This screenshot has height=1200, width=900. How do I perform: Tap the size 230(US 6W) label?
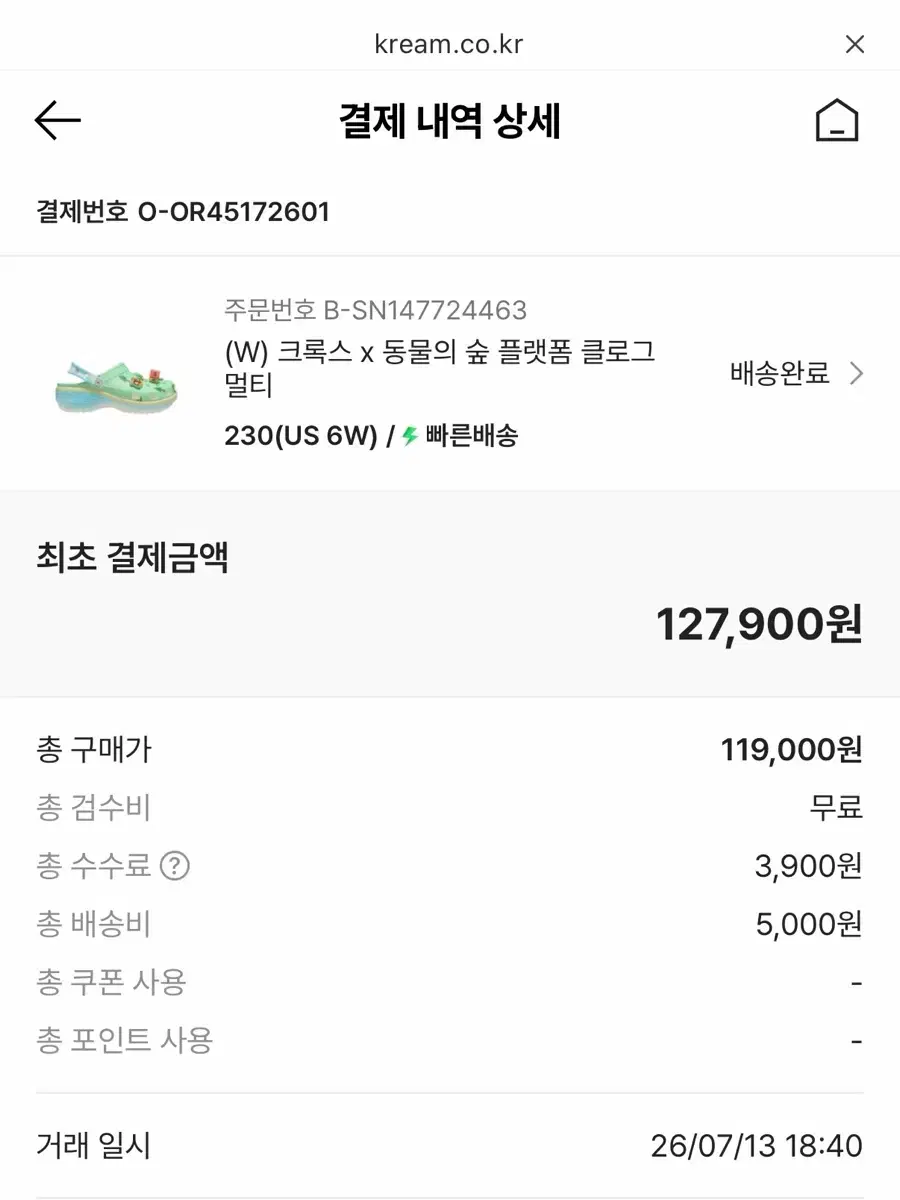pos(300,436)
